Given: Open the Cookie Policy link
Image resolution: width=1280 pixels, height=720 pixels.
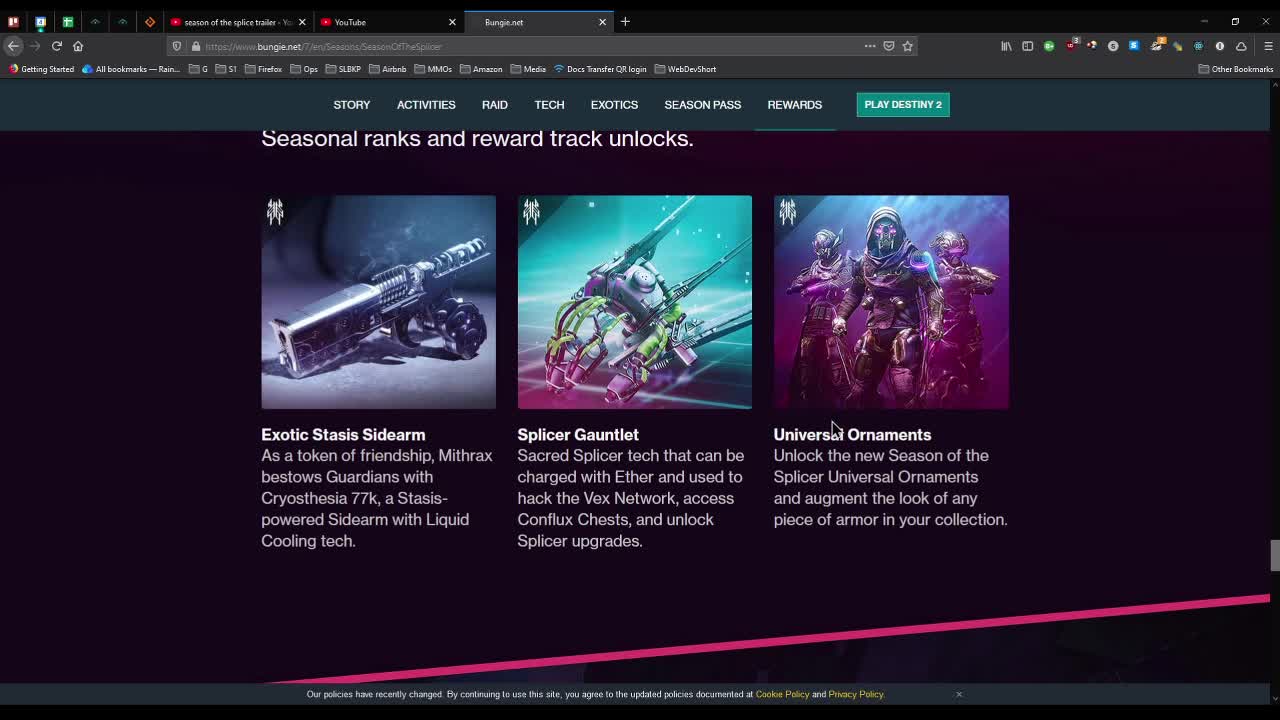Looking at the screenshot, I should (782, 694).
